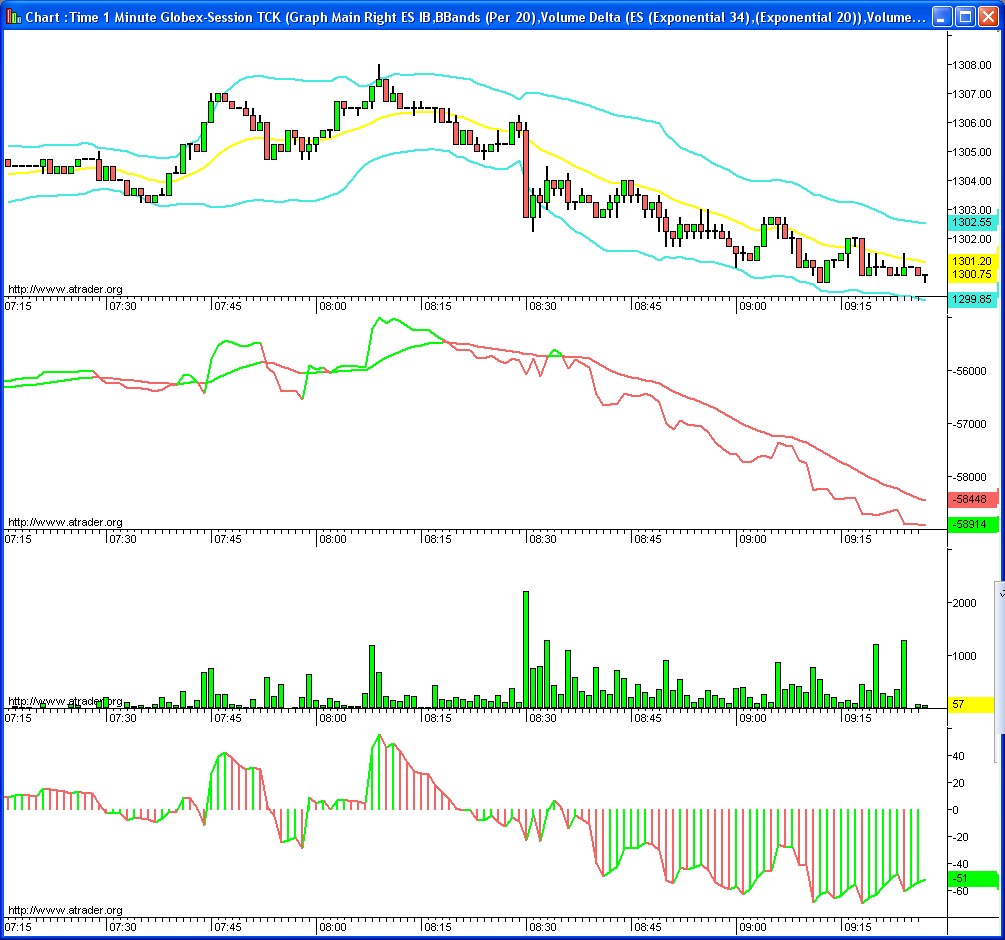Image resolution: width=1005 pixels, height=940 pixels.
Task: Click the cyan 1302.55 upper band price label
Action: [x=972, y=222]
